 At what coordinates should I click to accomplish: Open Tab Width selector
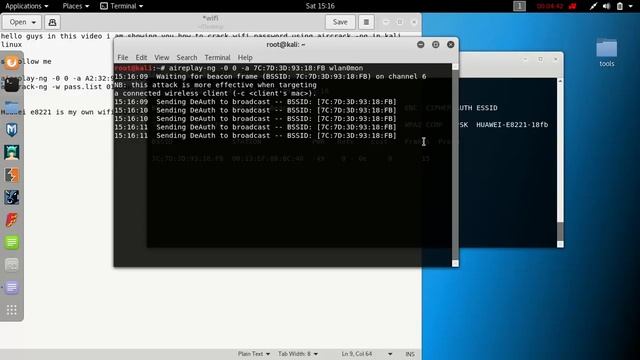[x=298, y=354]
